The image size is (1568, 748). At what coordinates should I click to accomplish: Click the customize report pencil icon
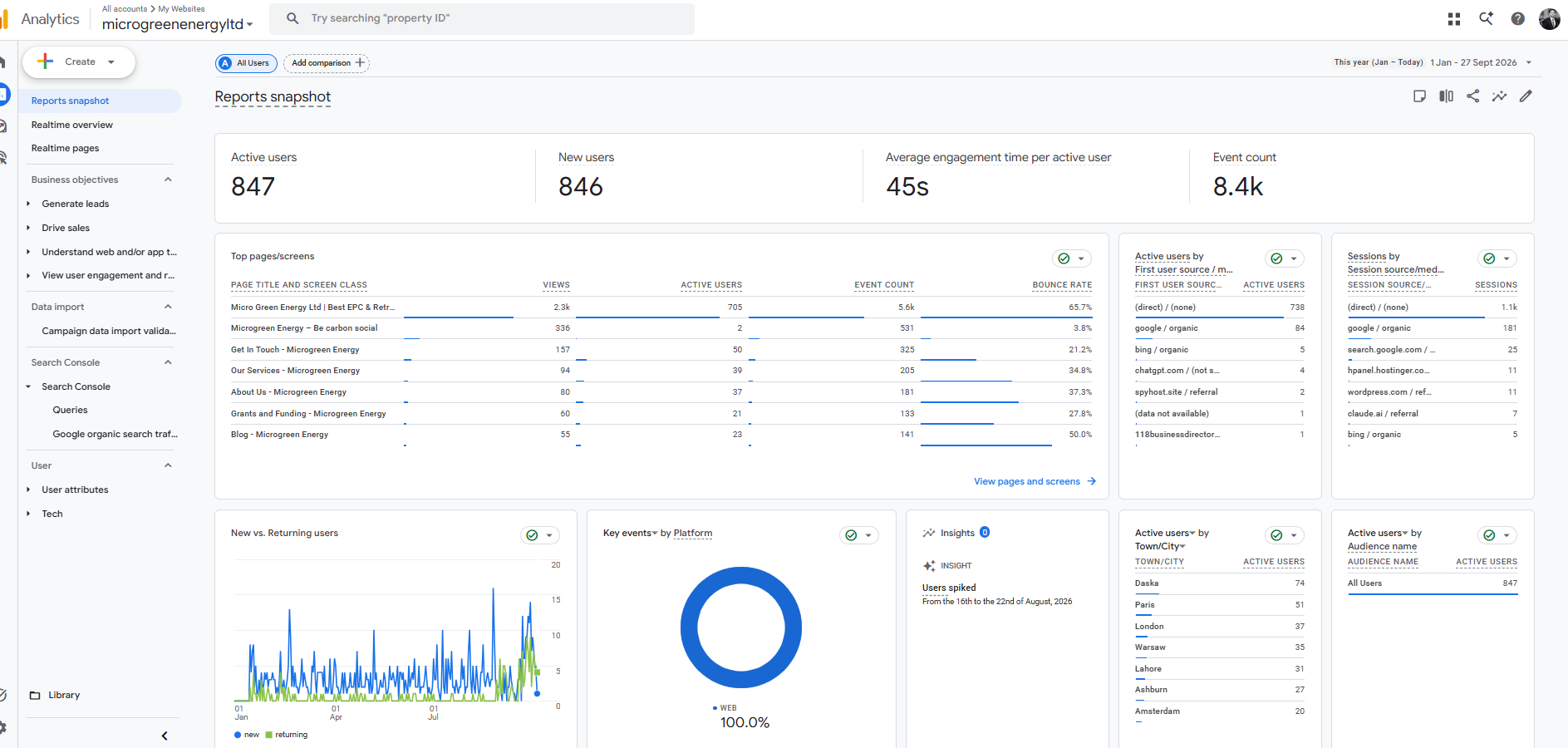pyautogui.click(x=1526, y=96)
